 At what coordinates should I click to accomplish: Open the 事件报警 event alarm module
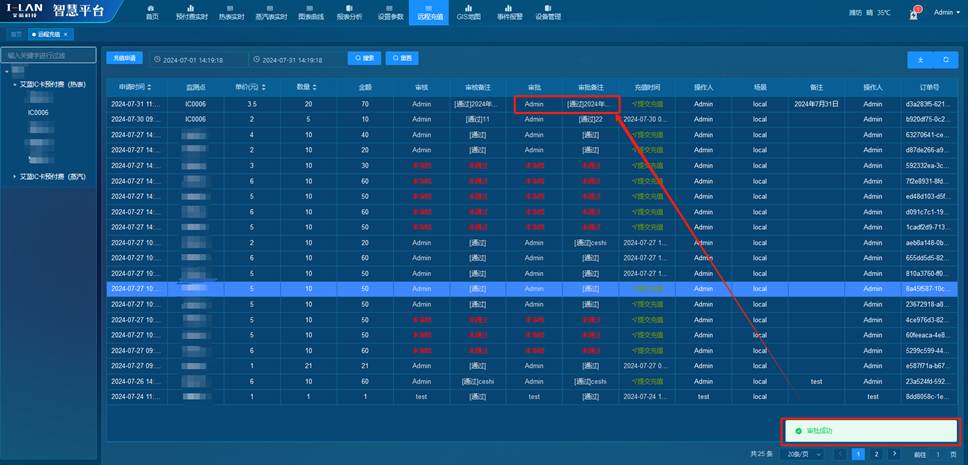[508, 13]
